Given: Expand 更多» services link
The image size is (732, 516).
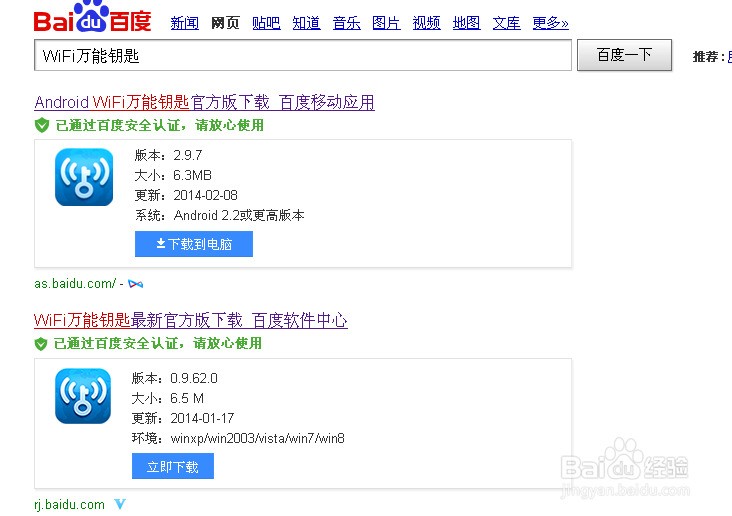Looking at the screenshot, I should pyautogui.click(x=550, y=23).
